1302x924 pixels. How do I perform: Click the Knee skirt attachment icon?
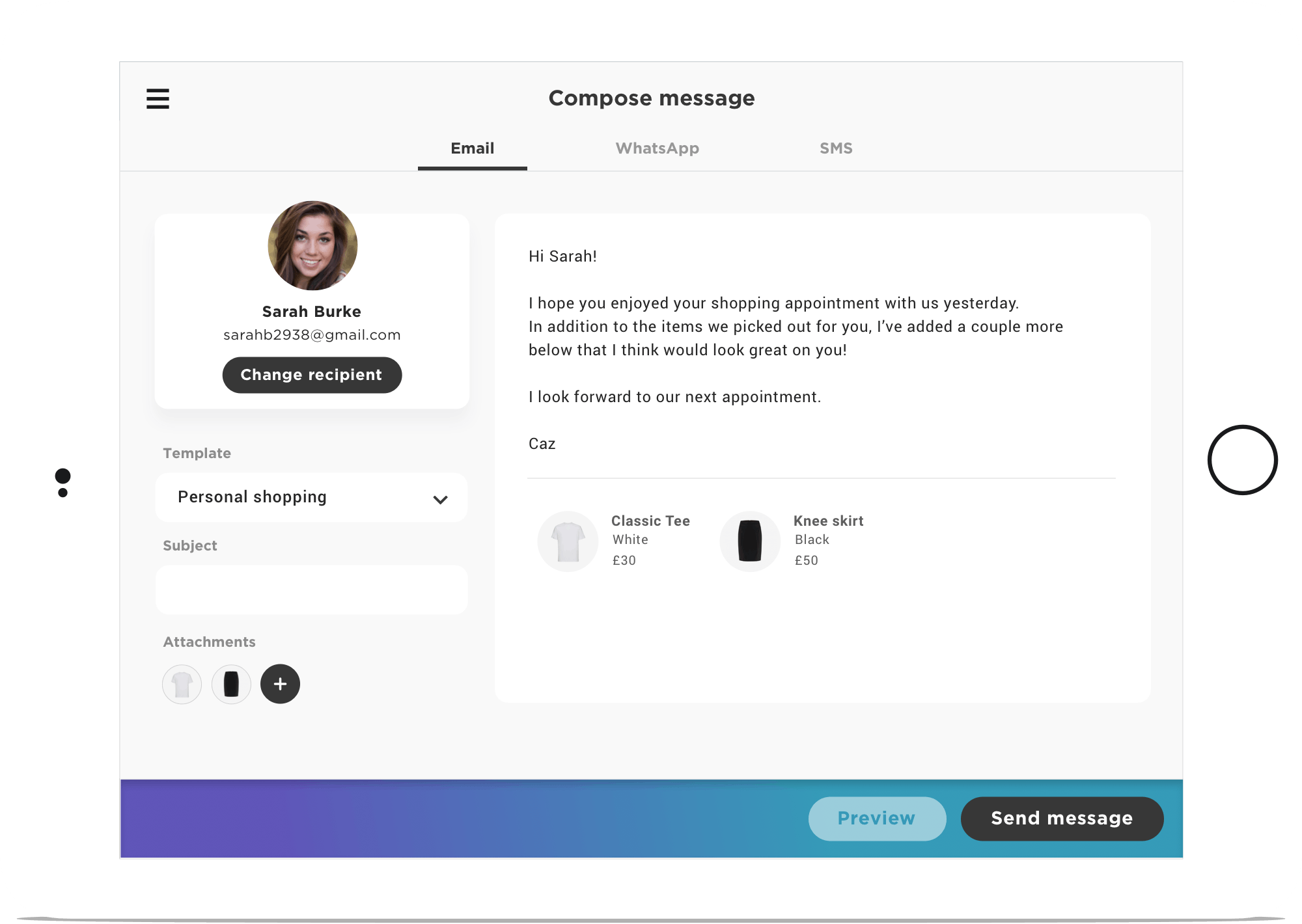[x=231, y=684]
